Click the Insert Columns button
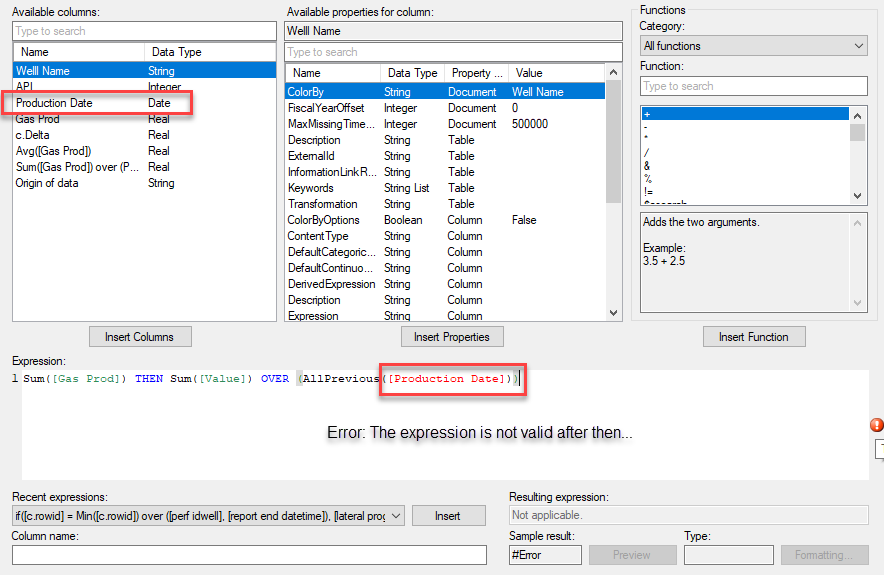Viewport: 884px width, 575px height. click(140, 337)
